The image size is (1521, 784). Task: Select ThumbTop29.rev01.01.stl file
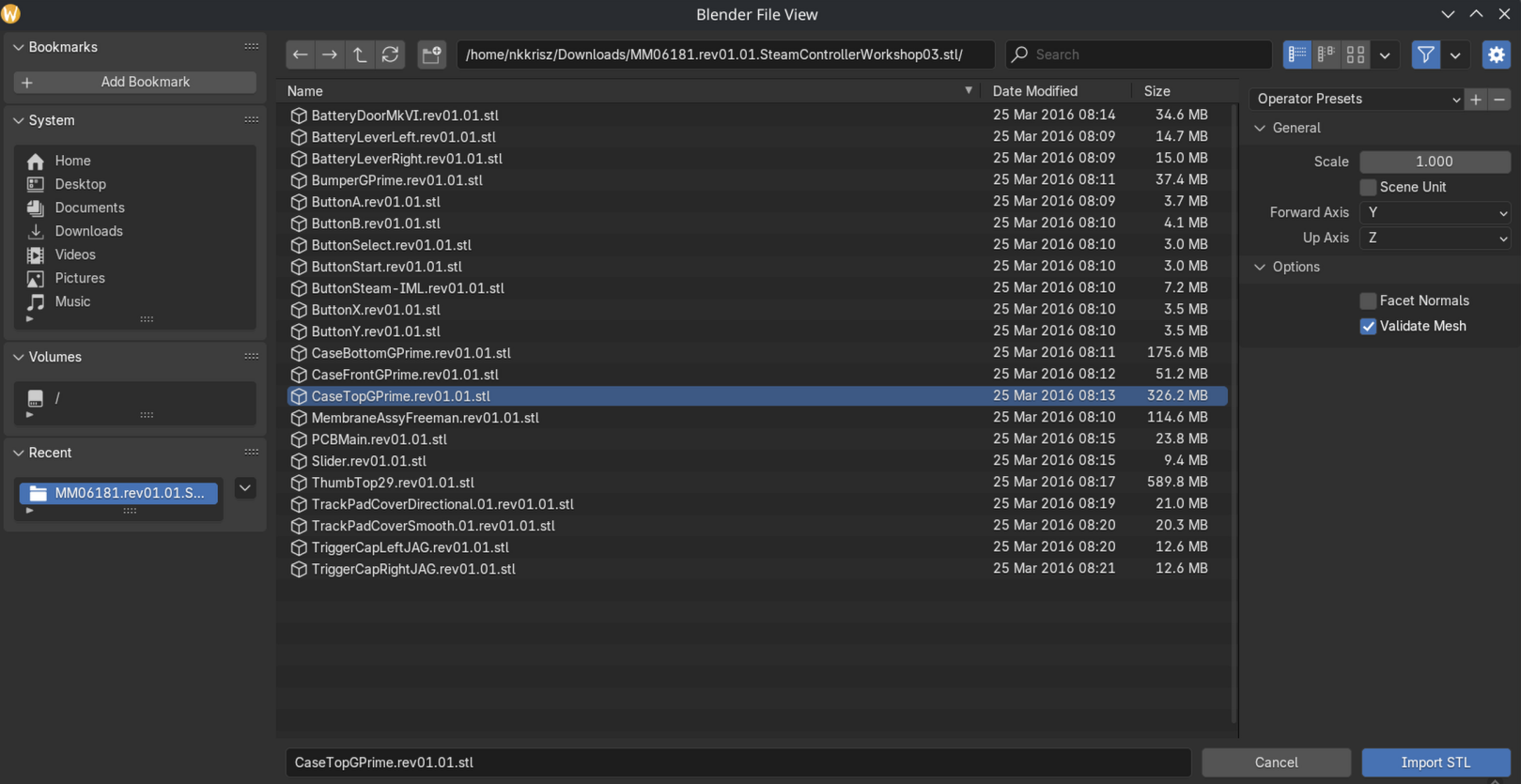(757, 483)
